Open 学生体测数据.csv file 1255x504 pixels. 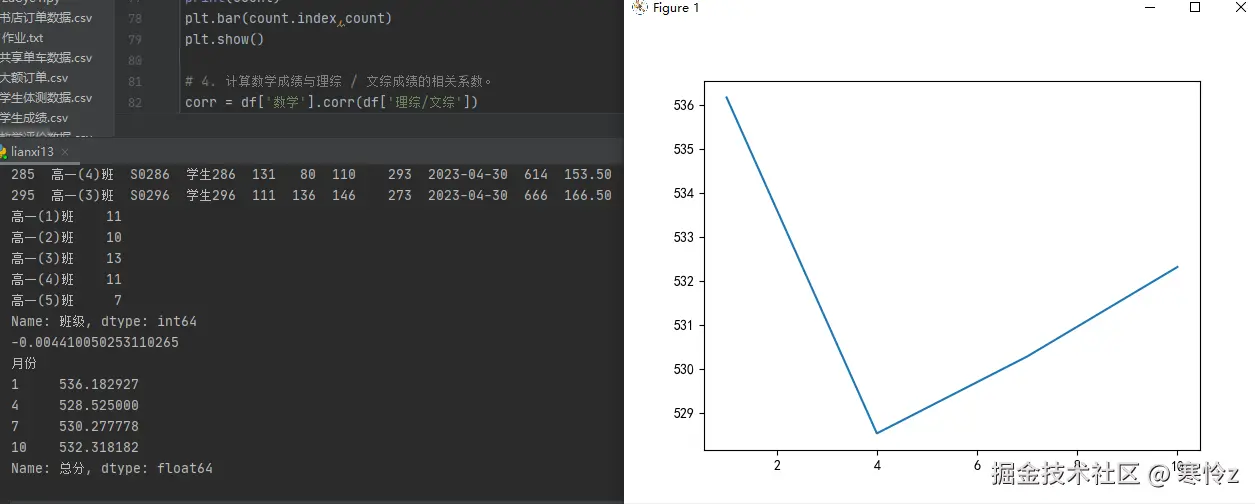point(46,98)
